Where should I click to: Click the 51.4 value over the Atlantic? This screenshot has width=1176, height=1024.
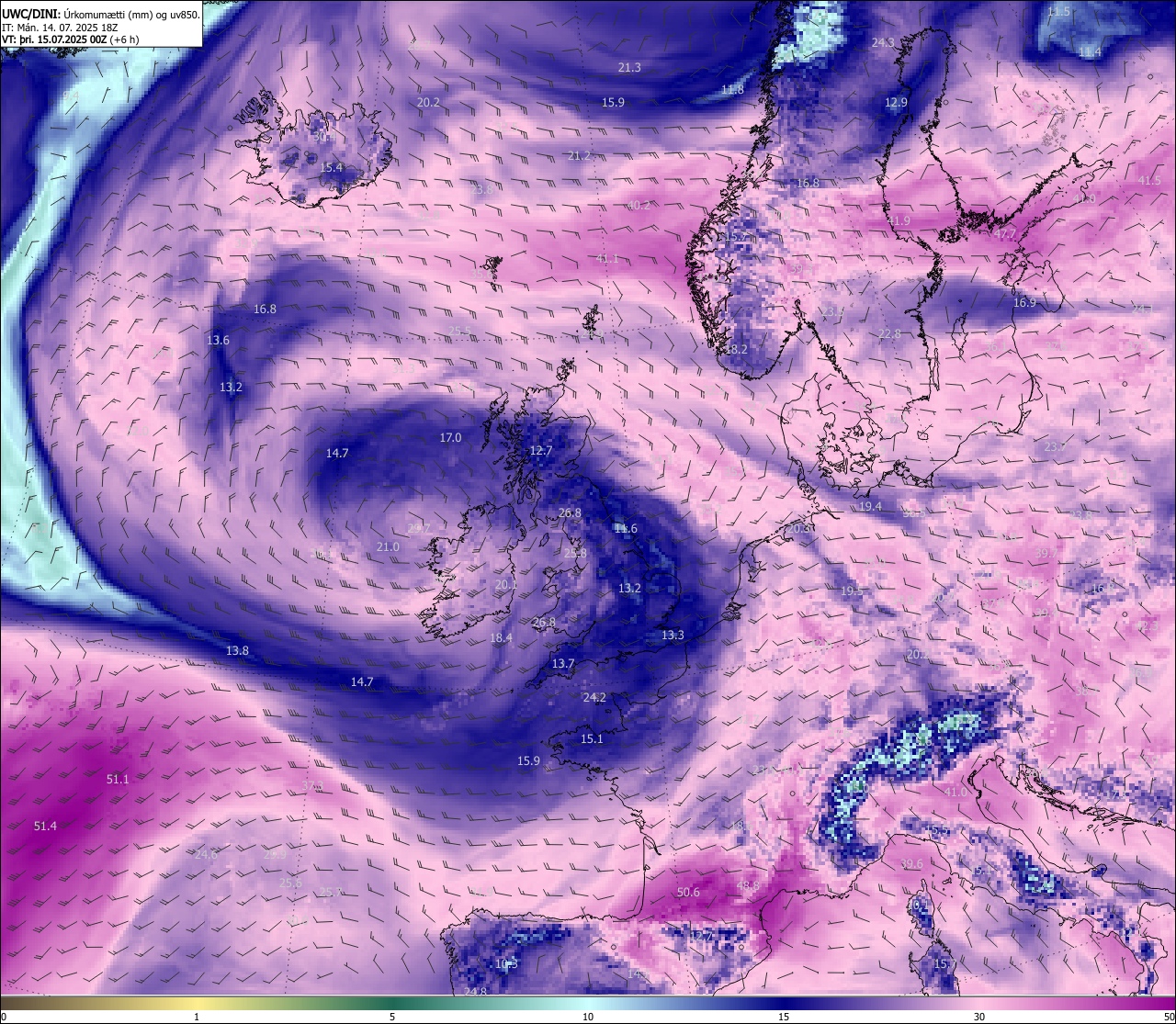click(45, 827)
